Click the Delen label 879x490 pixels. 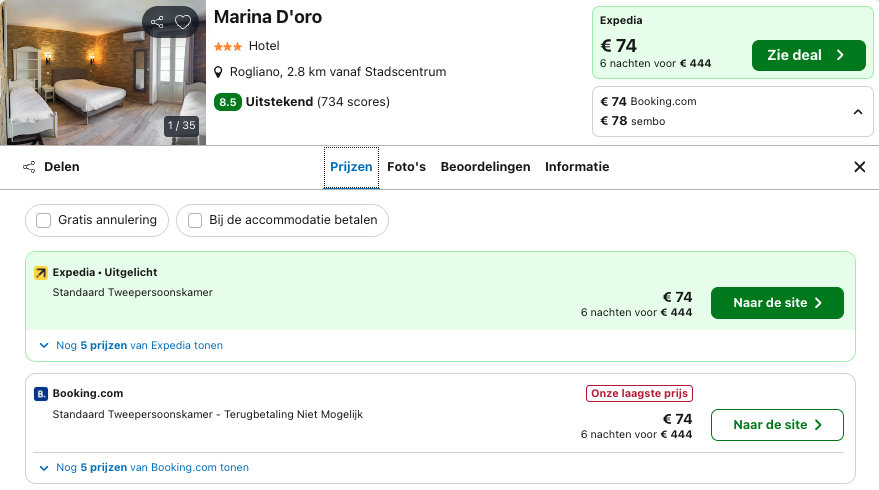click(x=62, y=167)
